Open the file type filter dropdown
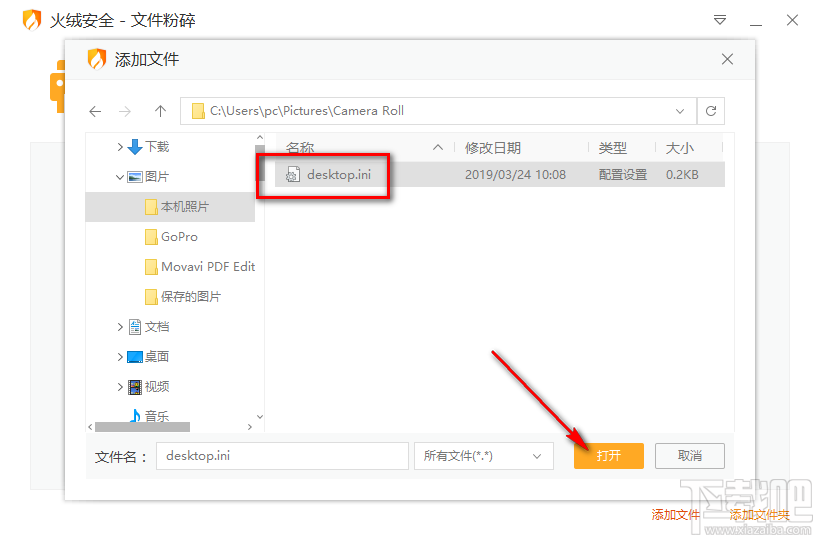Image resolution: width=820 pixels, height=540 pixels. [484, 456]
